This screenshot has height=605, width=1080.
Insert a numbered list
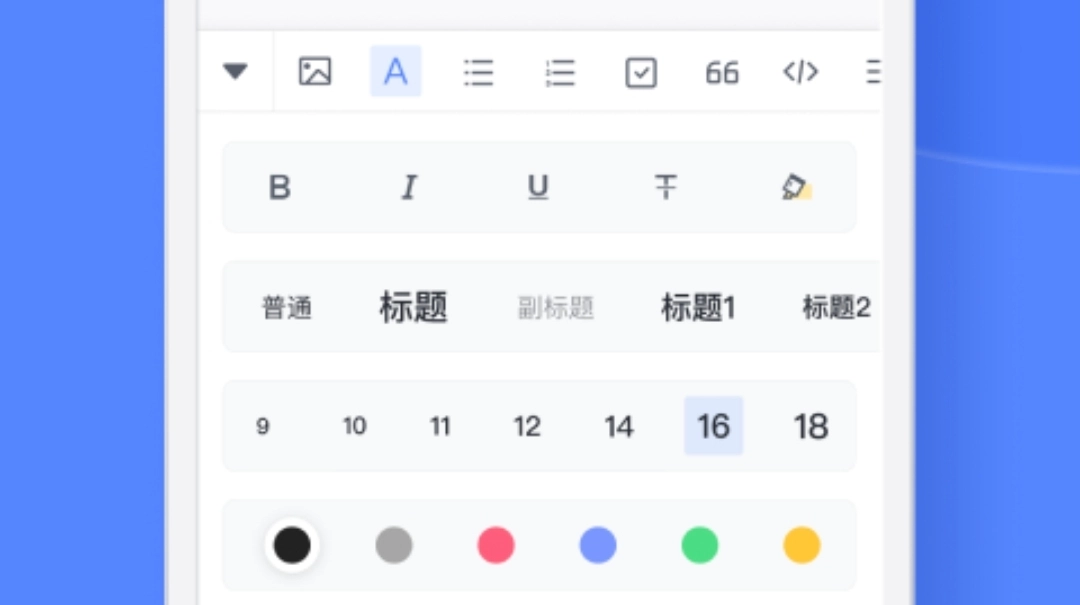tap(559, 72)
